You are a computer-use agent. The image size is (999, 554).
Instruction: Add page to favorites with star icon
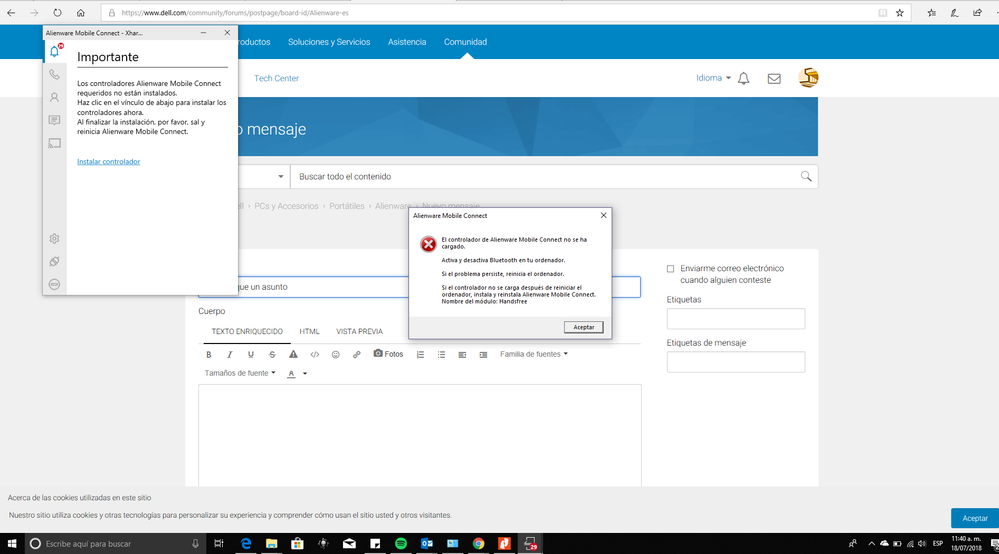click(x=900, y=13)
